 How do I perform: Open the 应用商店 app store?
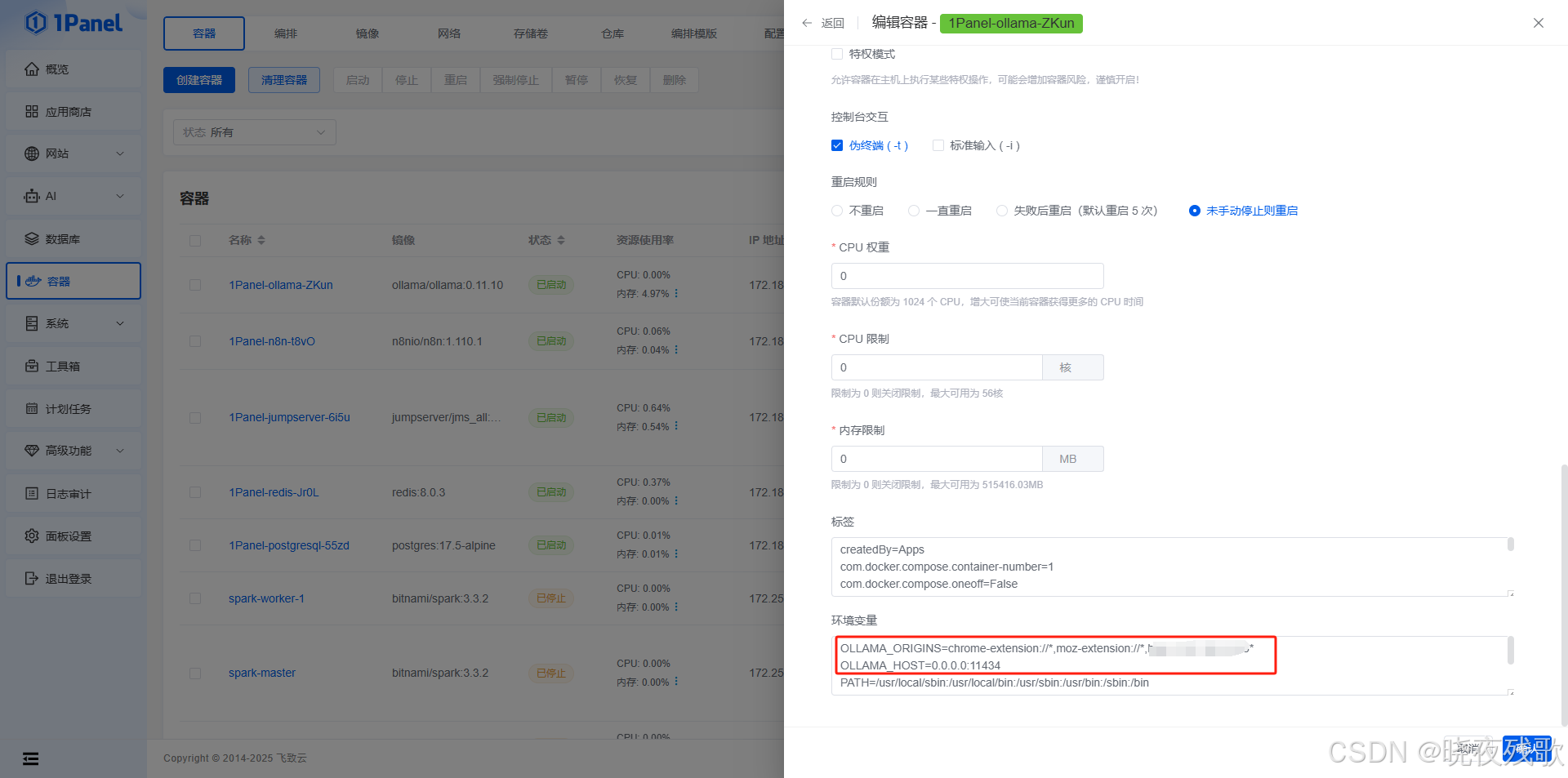(x=65, y=111)
